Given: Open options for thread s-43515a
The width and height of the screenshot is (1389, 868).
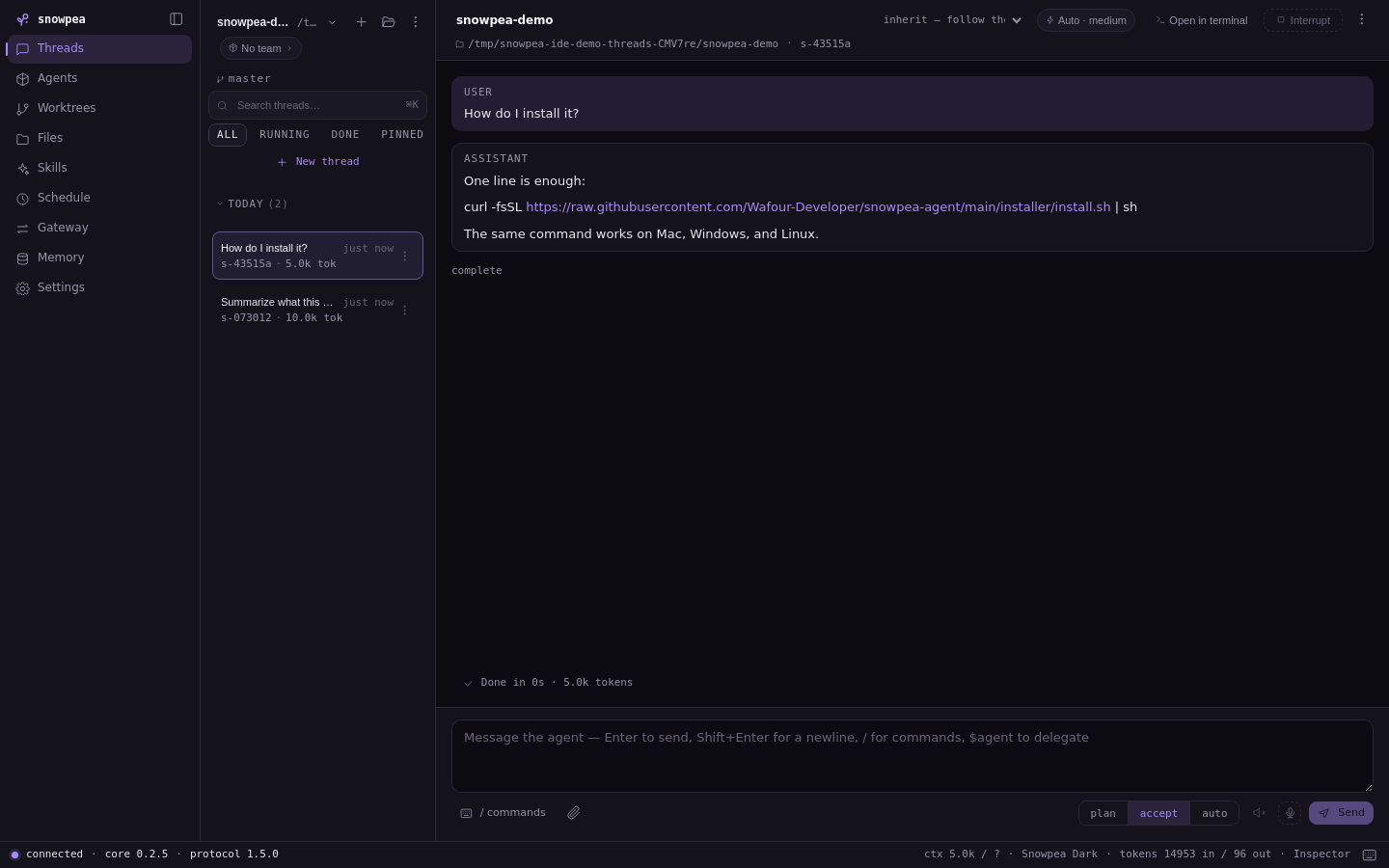Looking at the screenshot, I should [405, 256].
